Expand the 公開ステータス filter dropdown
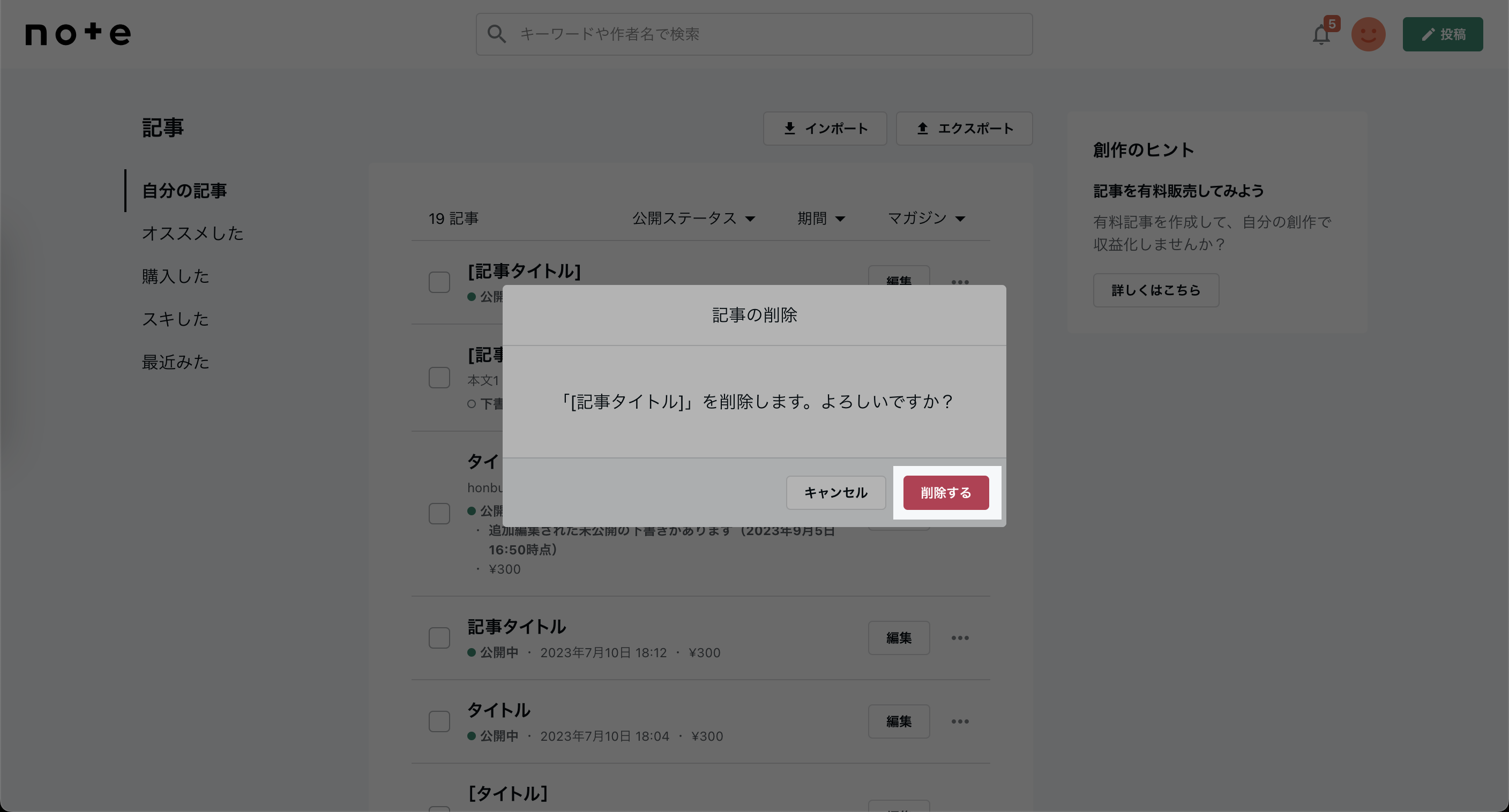This screenshot has width=1509, height=812. pos(693,219)
